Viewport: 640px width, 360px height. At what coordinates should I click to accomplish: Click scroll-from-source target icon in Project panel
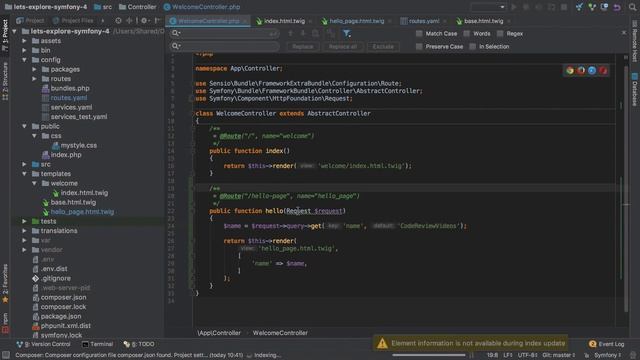coord(118,20)
